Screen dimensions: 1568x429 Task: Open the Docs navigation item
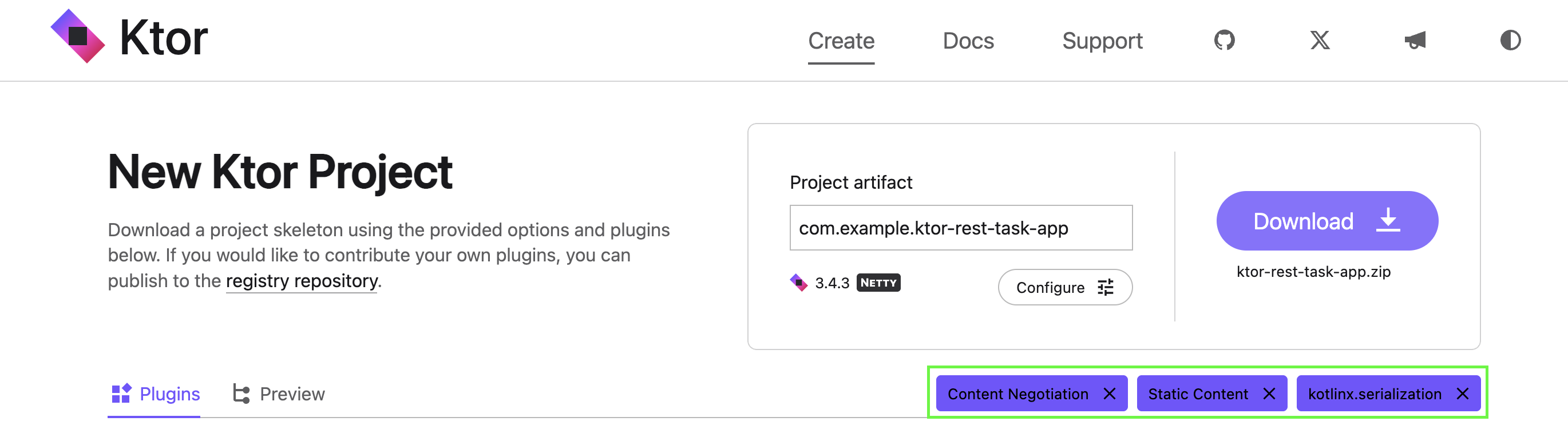point(968,41)
